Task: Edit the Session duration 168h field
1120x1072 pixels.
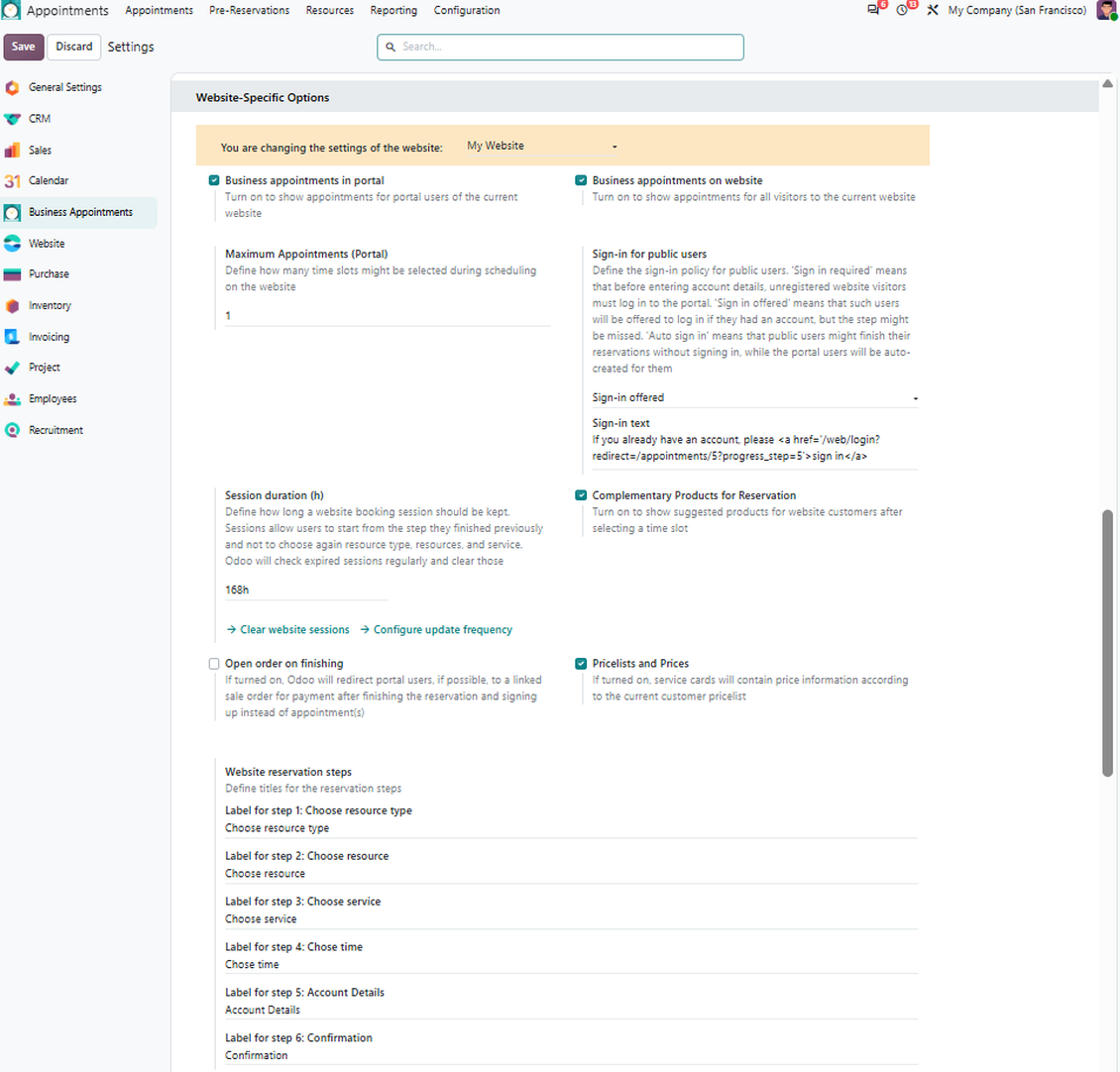Action: pos(306,590)
